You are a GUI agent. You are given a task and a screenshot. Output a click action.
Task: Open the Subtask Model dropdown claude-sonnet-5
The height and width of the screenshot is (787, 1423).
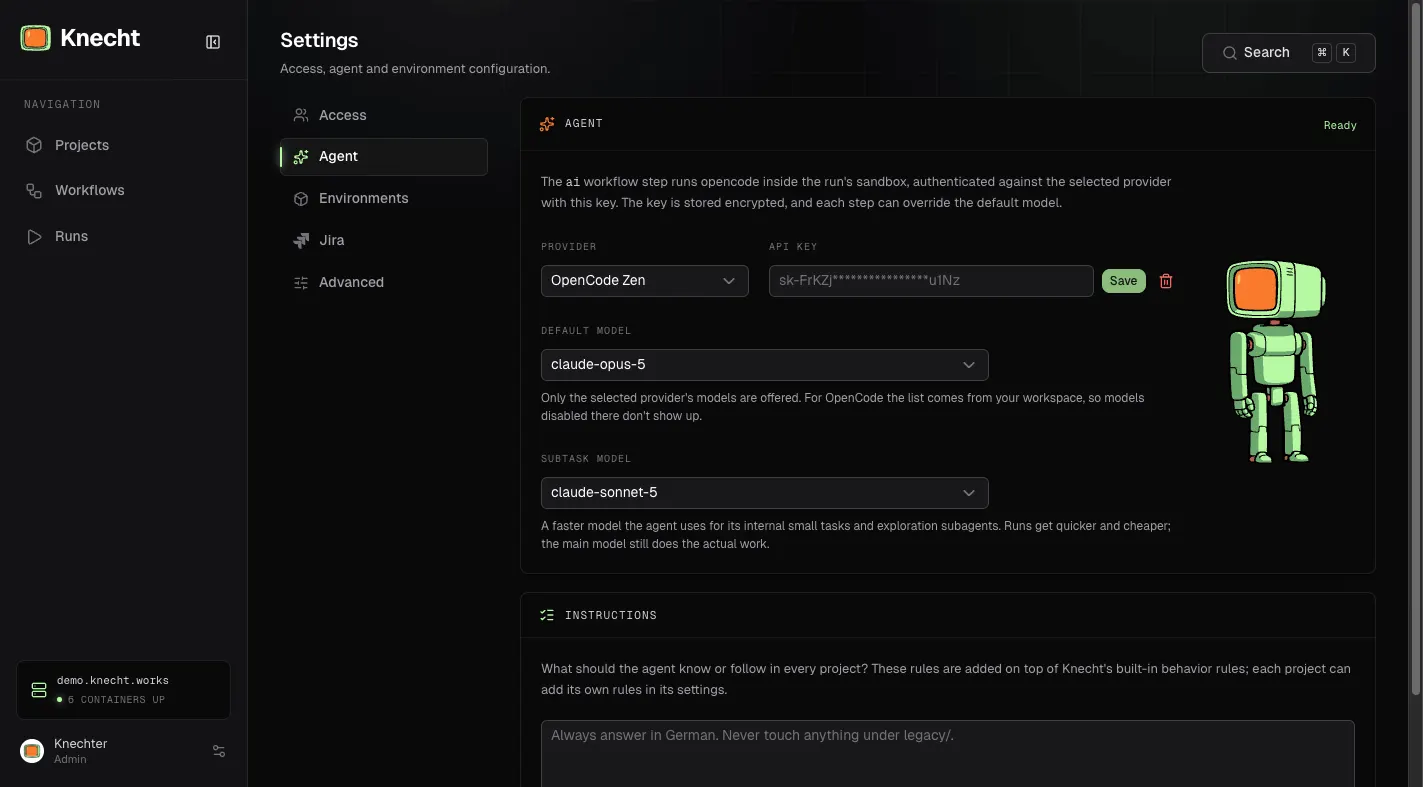765,493
